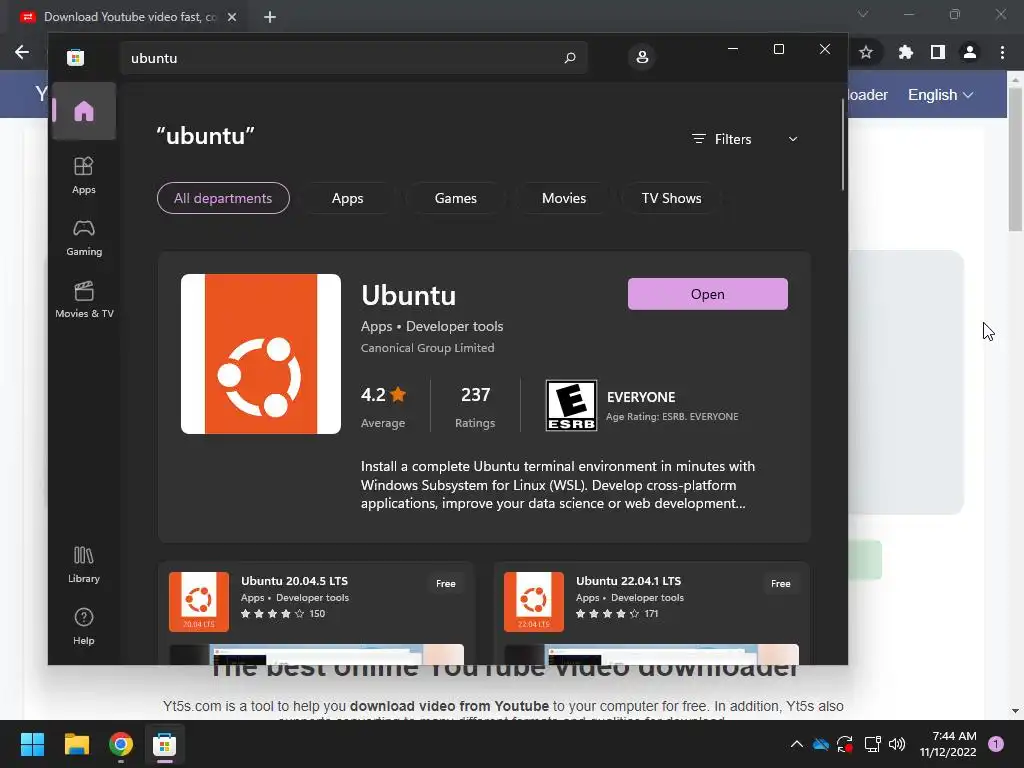Viewport: 1024px width, 768px height.
Task: Click the Ubuntu app logo image
Action: point(261,353)
